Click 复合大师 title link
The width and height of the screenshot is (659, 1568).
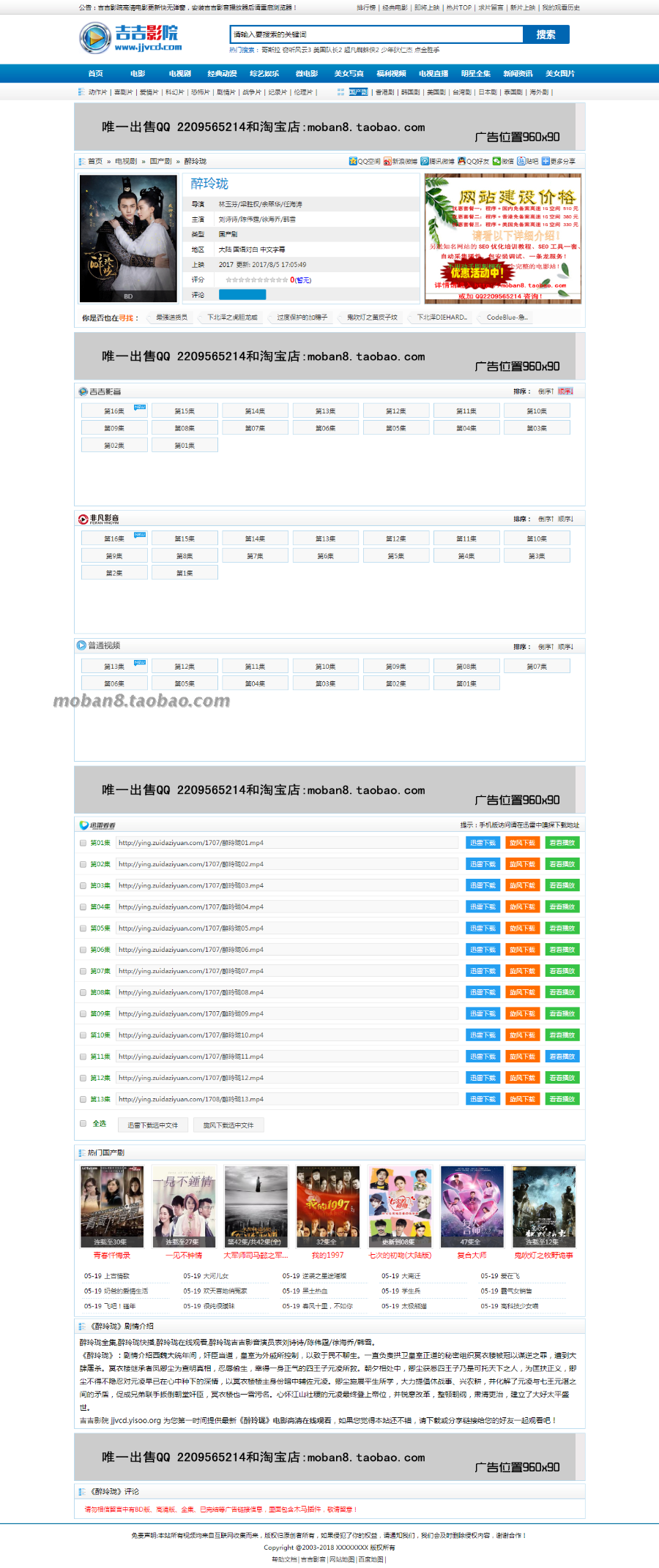click(x=472, y=1256)
